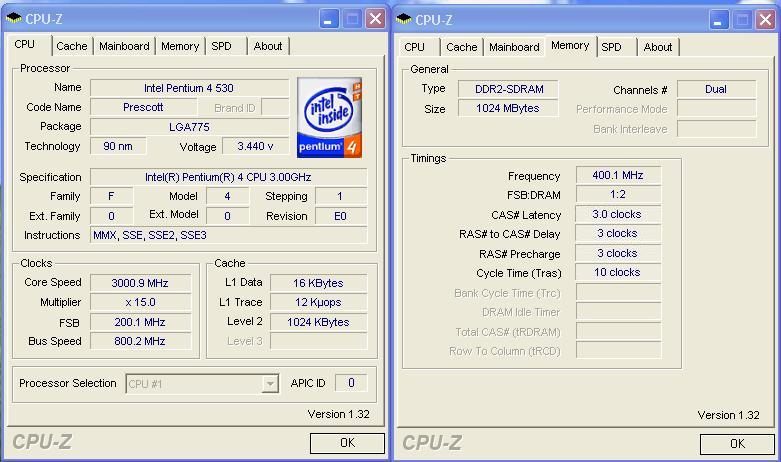781x462 pixels.
Task: Click the memory Frequency value '400.1 MHz'
Action: [x=618, y=175]
